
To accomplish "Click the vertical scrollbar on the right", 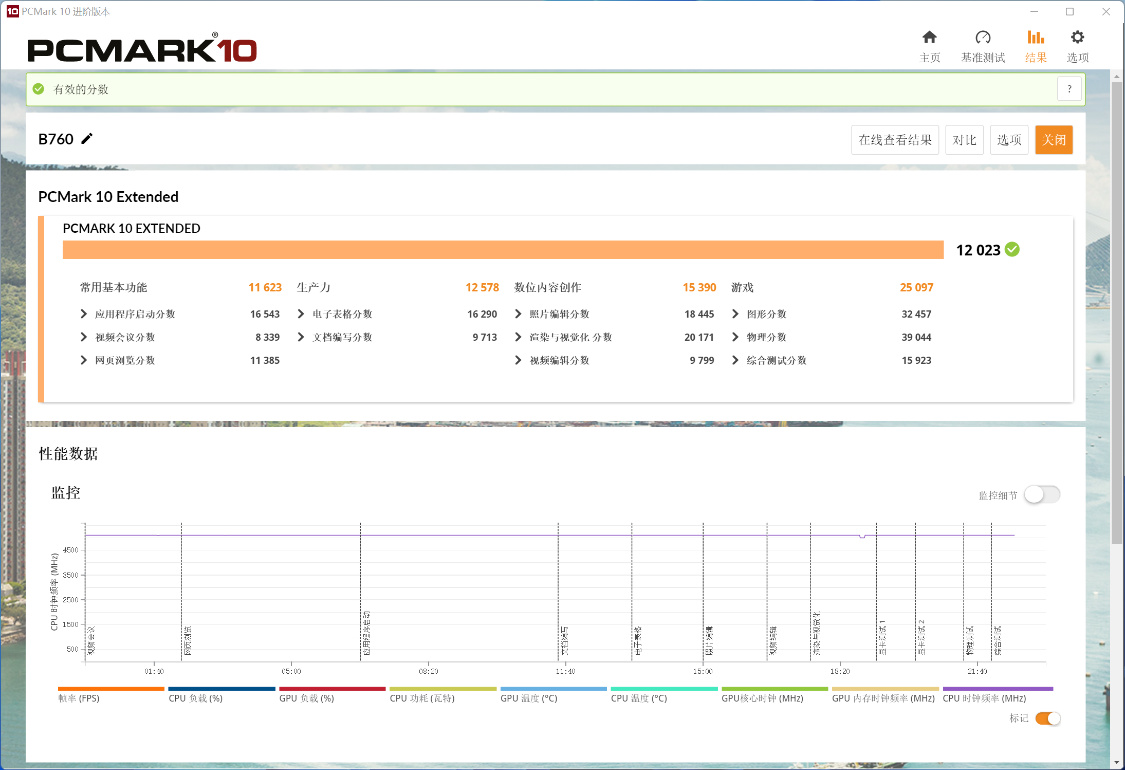I will (x=1116, y=312).
